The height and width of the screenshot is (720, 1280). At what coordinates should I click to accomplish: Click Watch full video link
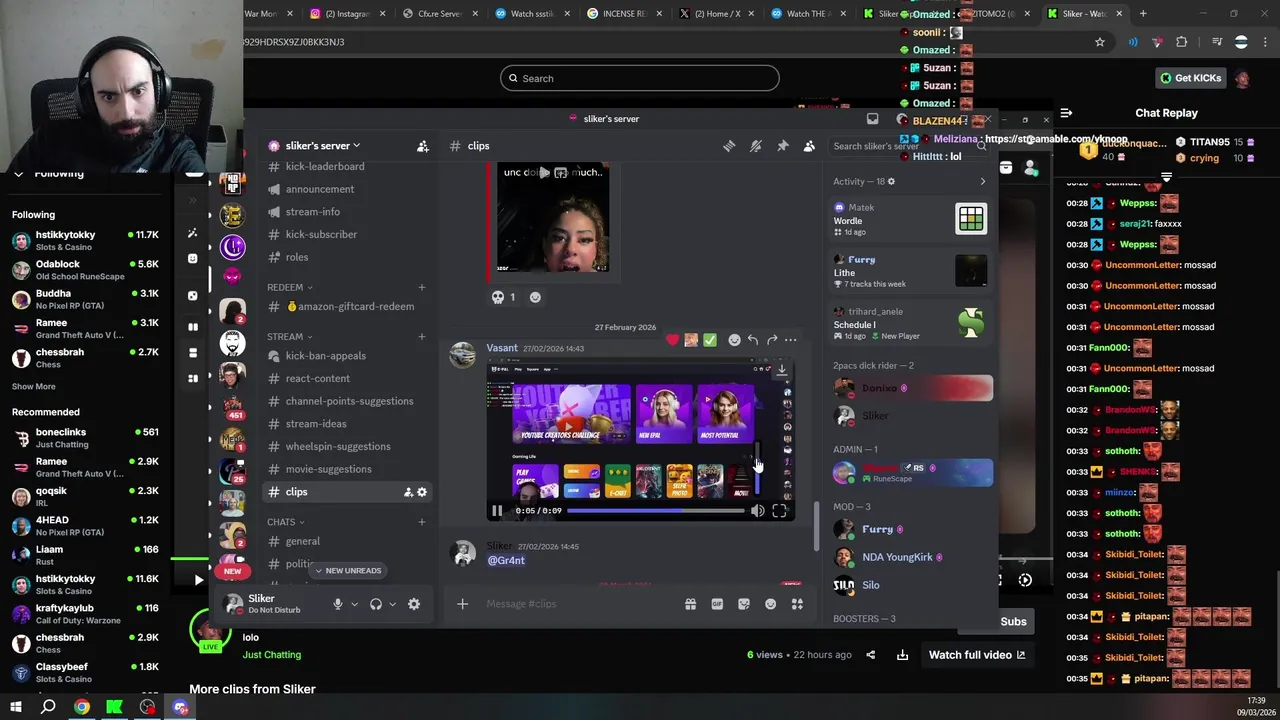976,655
